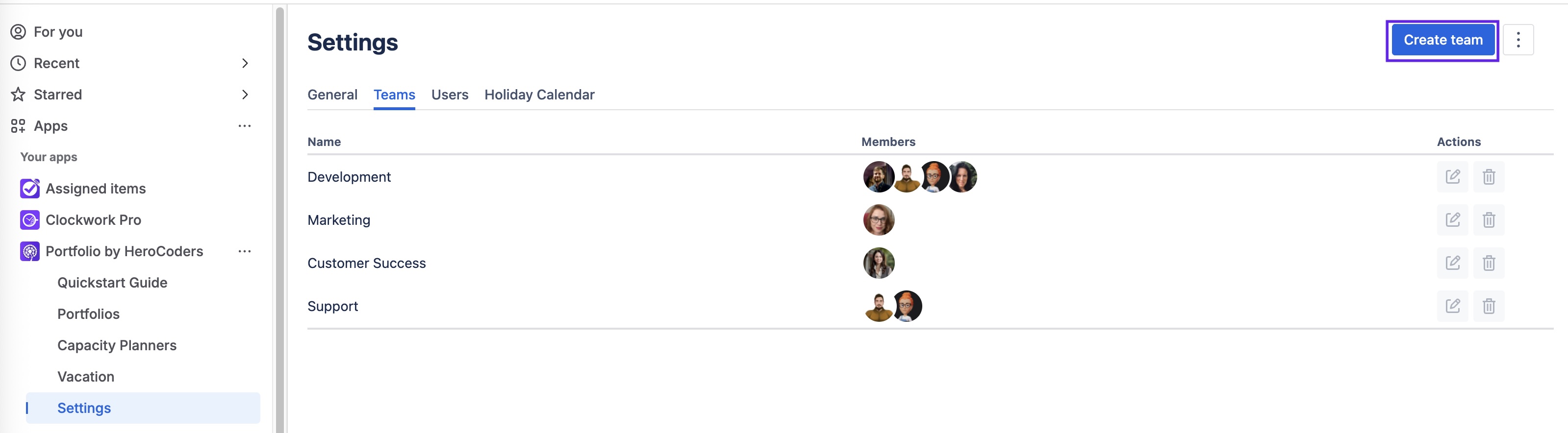Edit the Customer Success team
The image size is (1568, 433).
tap(1452, 264)
